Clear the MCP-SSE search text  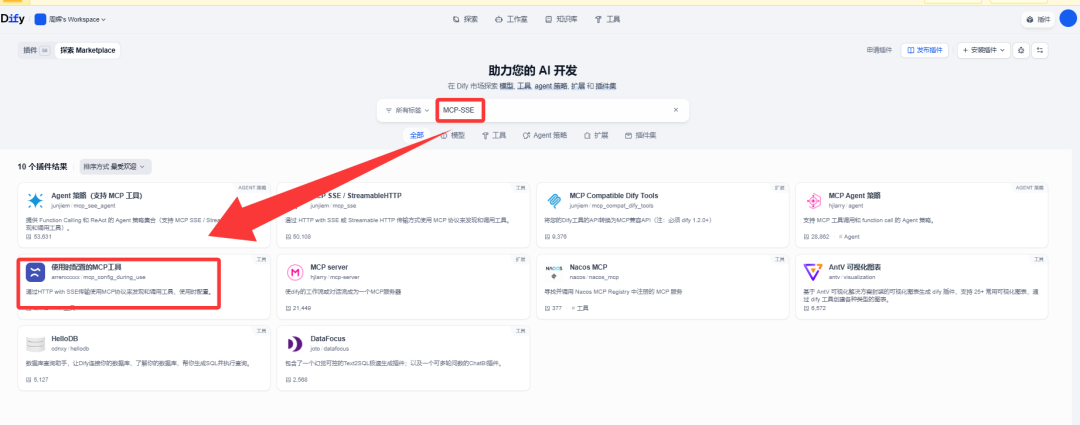[676, 110]
